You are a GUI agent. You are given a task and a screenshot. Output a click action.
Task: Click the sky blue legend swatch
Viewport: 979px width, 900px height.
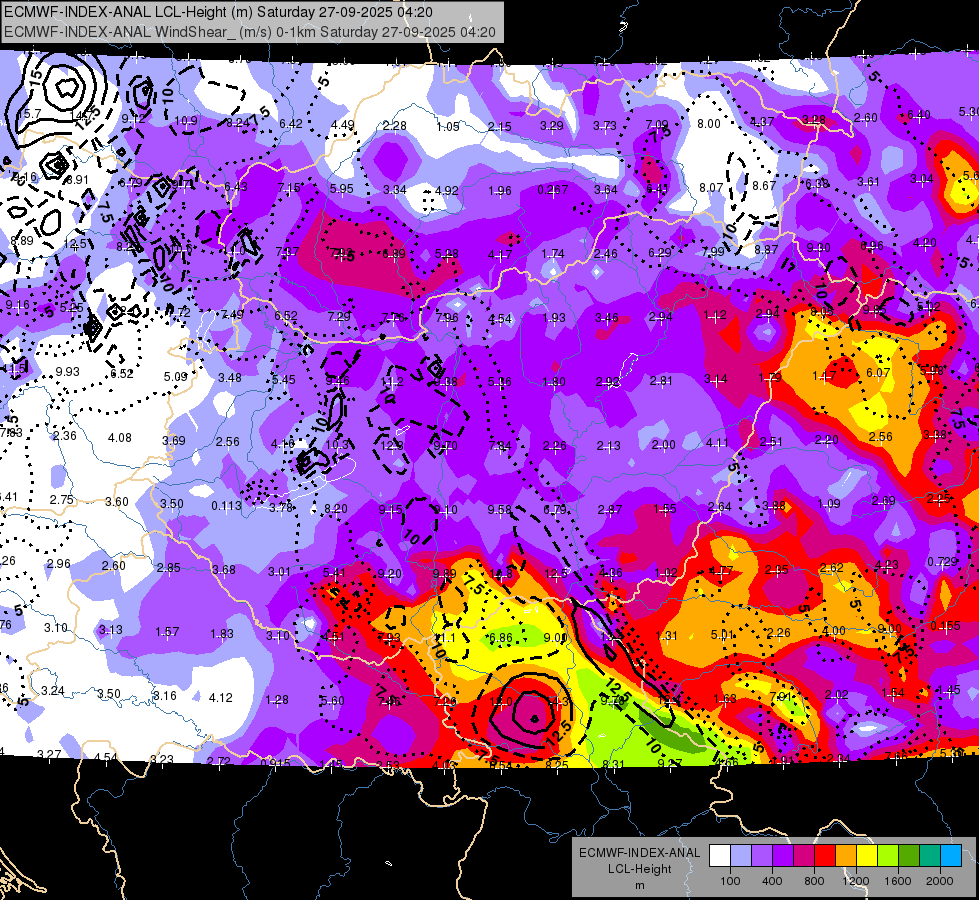(950, 855)
